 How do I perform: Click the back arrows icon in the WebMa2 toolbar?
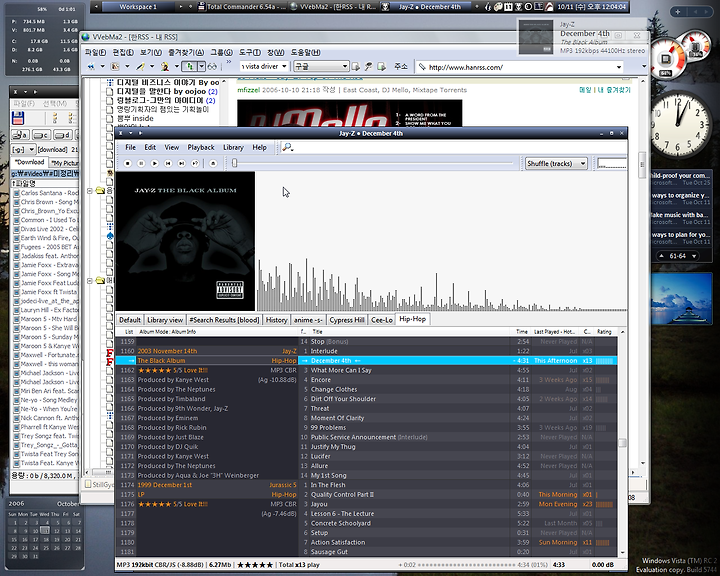(91, 67)
